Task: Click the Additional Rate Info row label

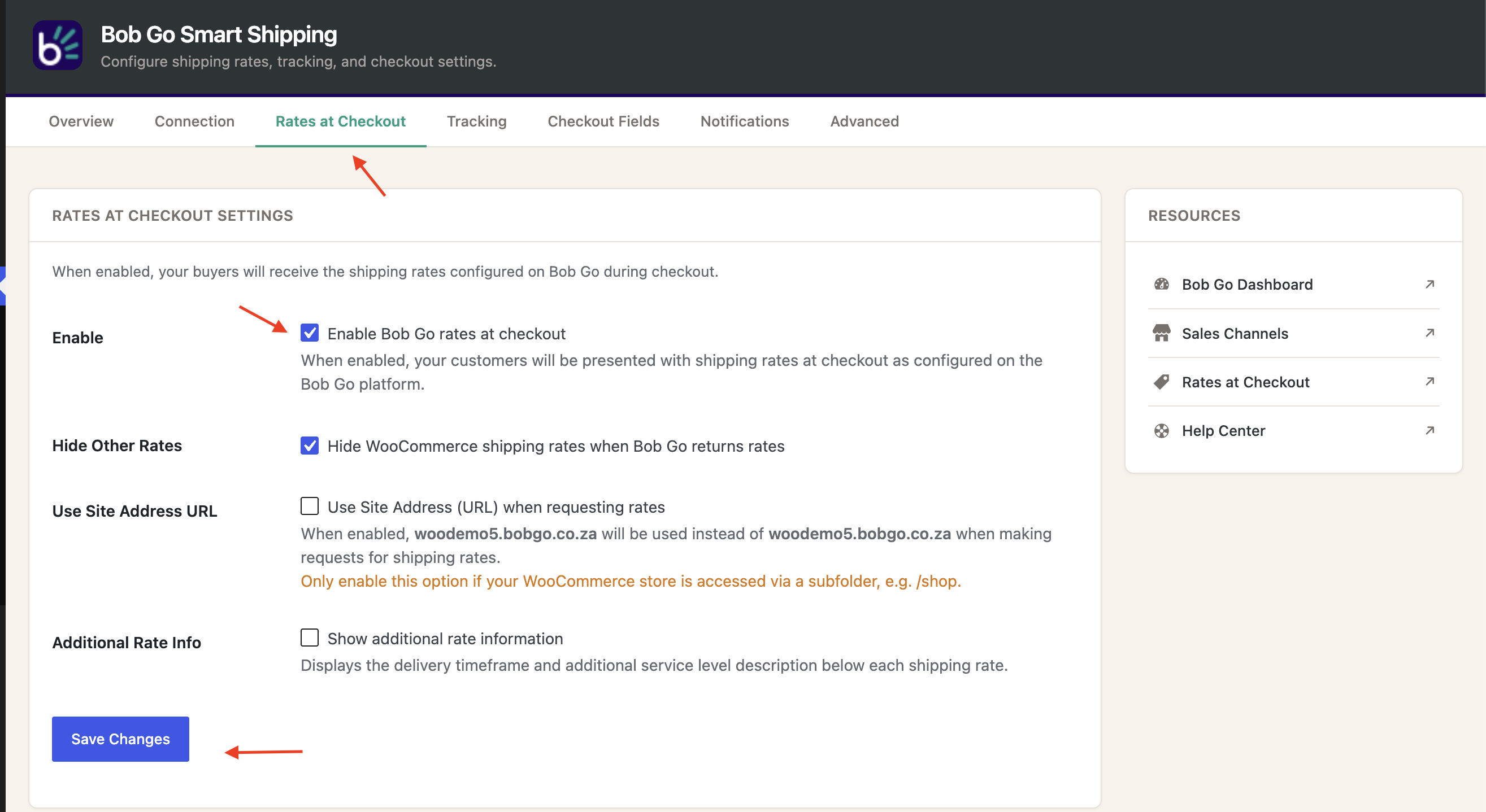Action: coord(127,643)
